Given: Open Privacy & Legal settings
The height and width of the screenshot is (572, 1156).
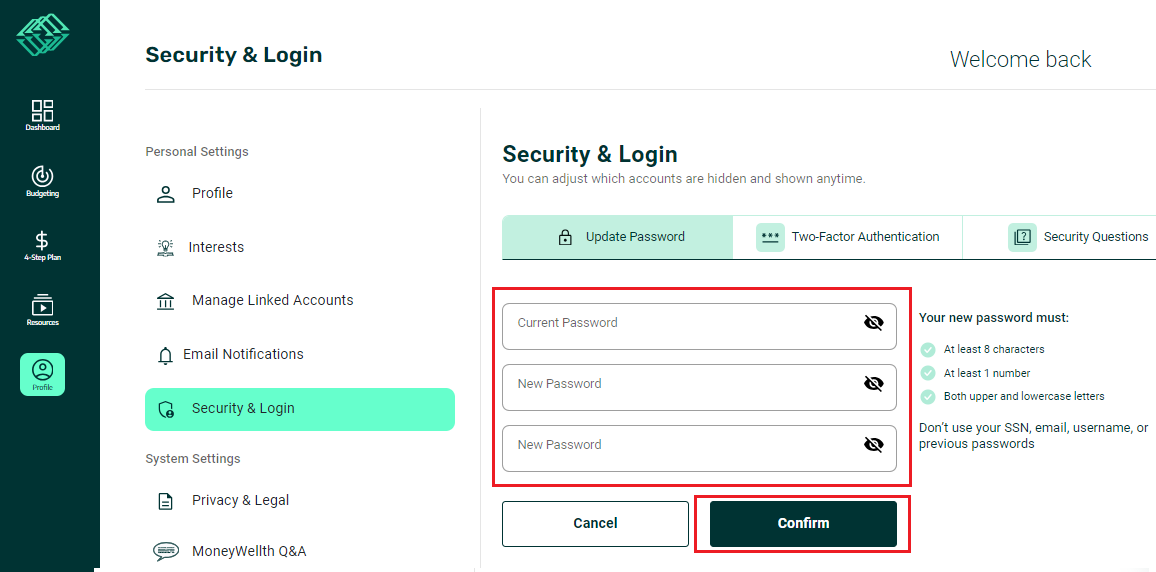Looking at the screenshot, I should pyautogui.click(x=240, y=501).
